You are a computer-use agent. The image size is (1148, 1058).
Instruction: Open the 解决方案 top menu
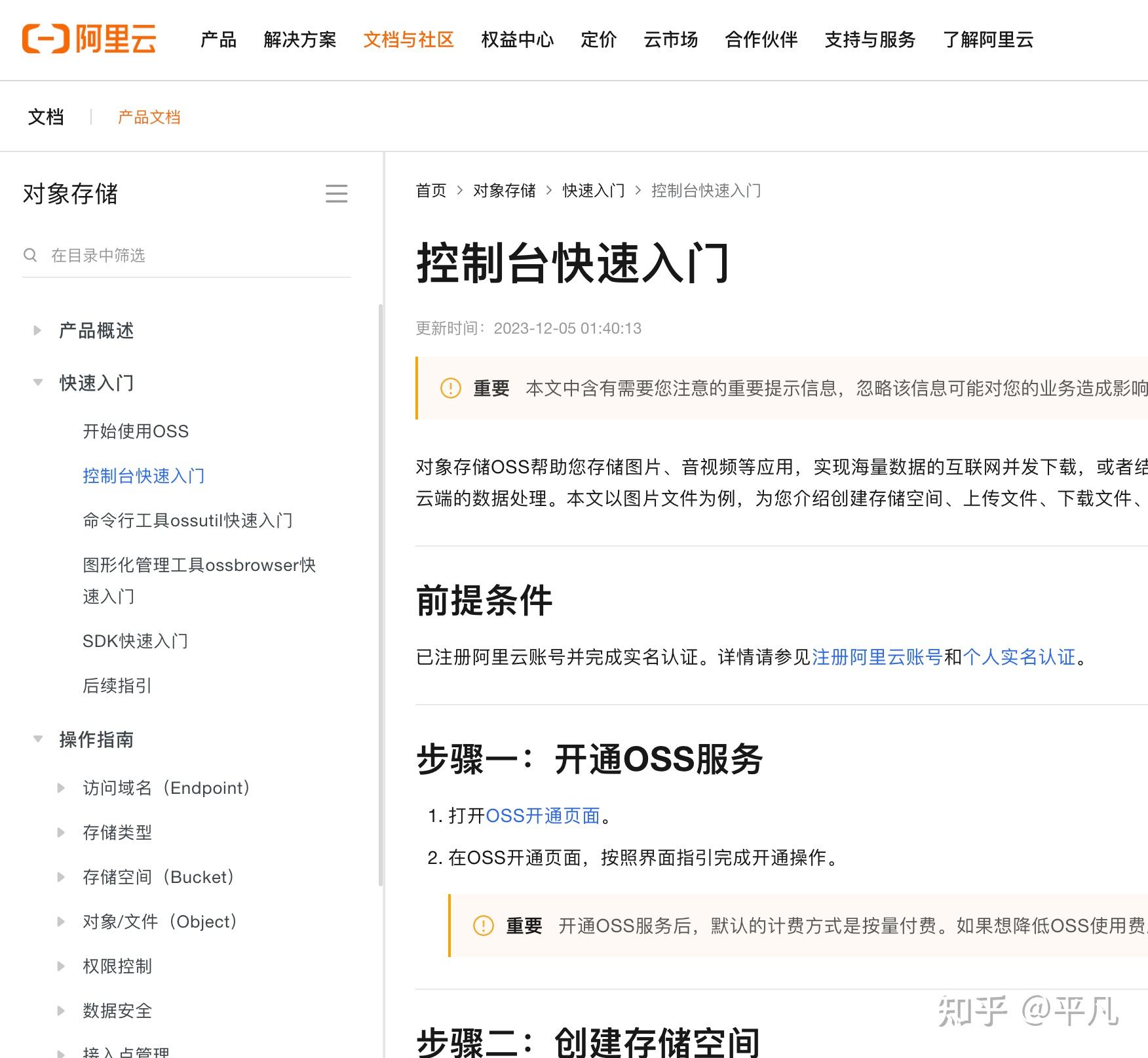300,39
